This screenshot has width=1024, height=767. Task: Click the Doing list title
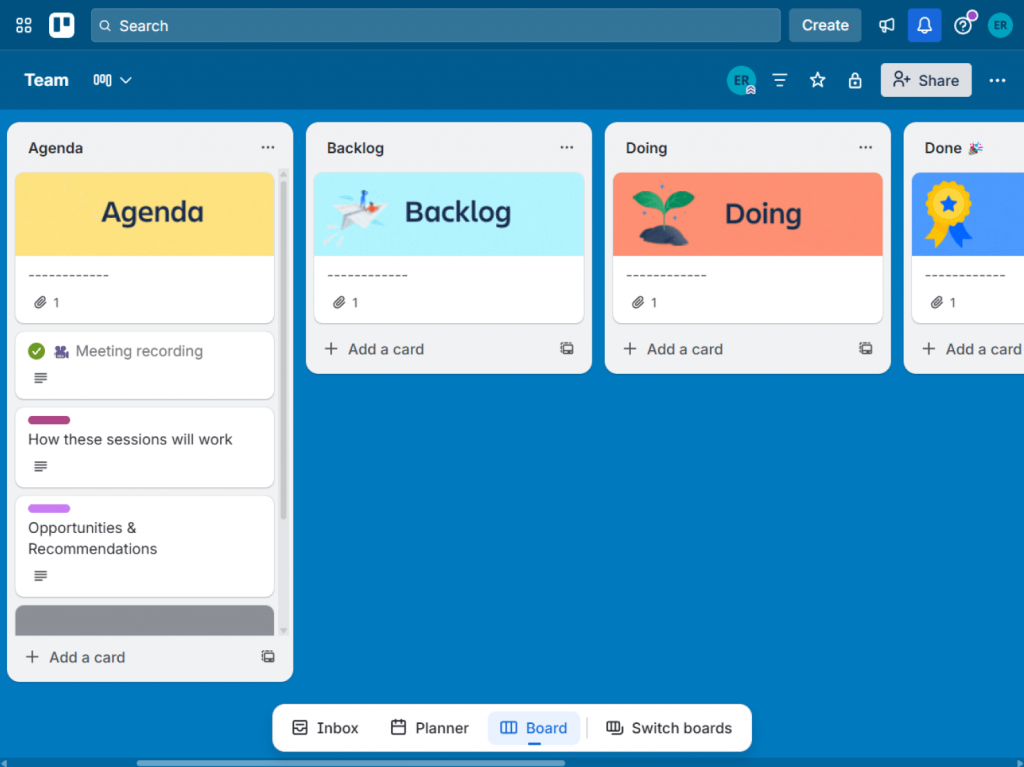coord(647,148)
